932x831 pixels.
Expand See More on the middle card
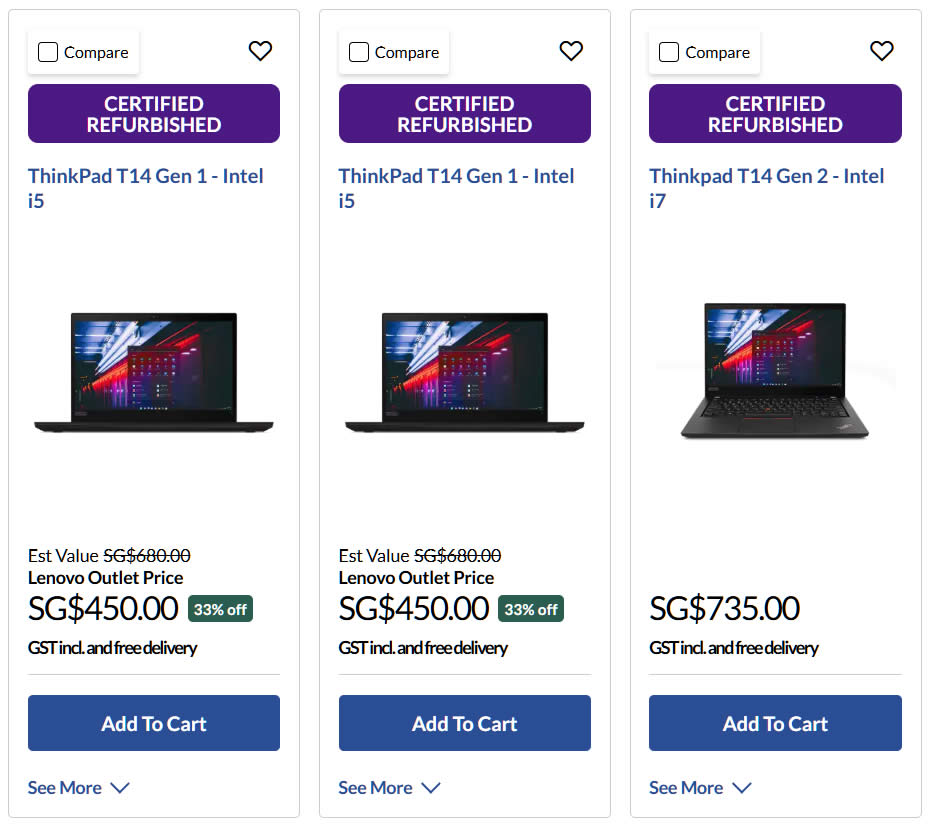tap(389, 788)
